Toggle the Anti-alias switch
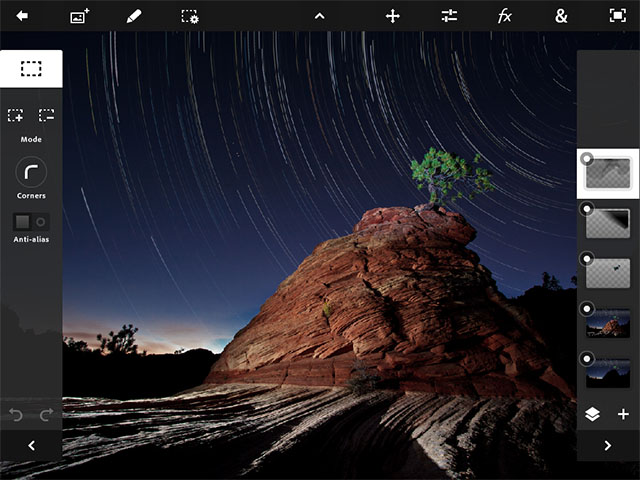Image resolution: width=640 pixels, height=480 pixels. 31,221
